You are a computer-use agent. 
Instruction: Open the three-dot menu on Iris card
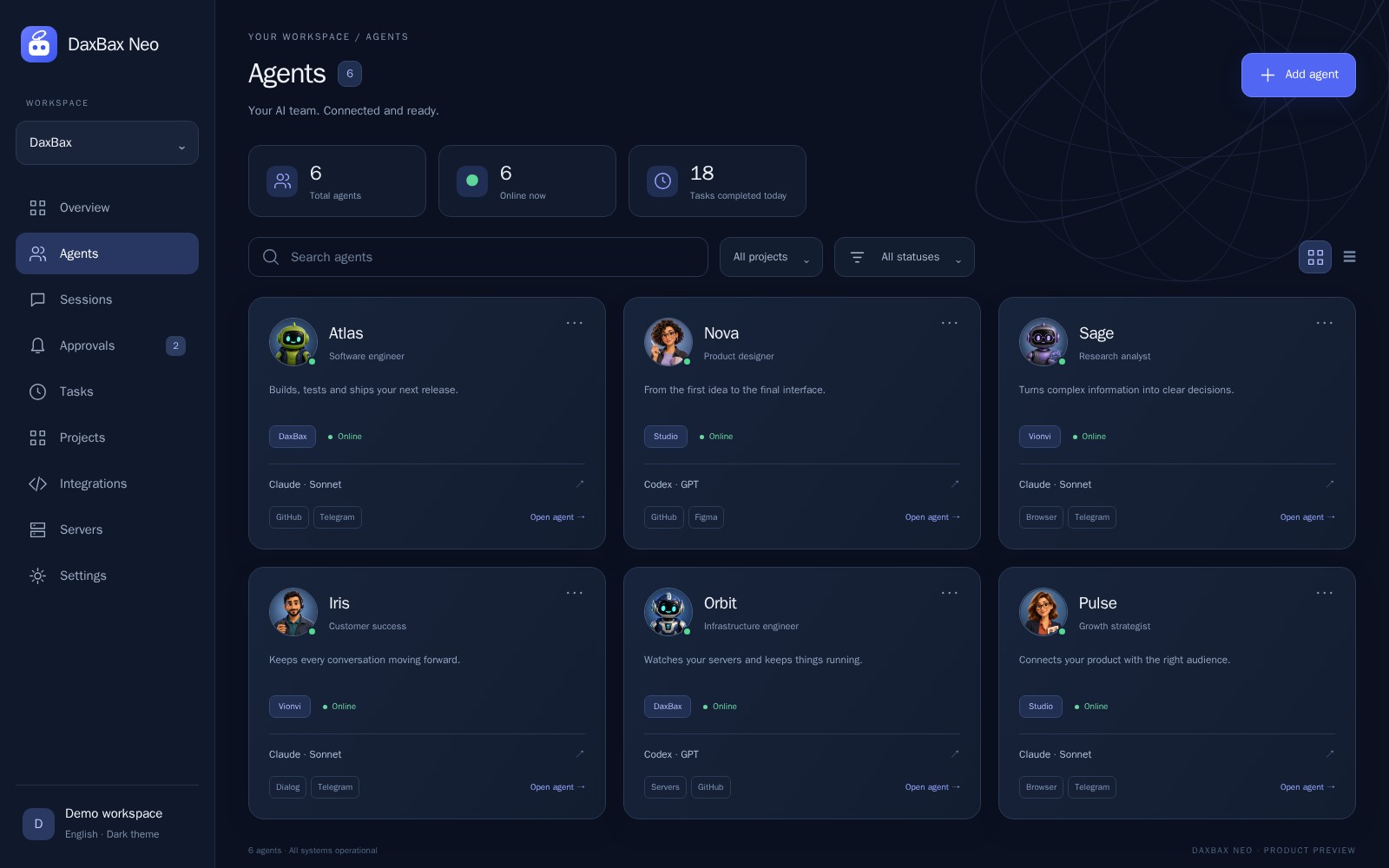tap(575, 593)
